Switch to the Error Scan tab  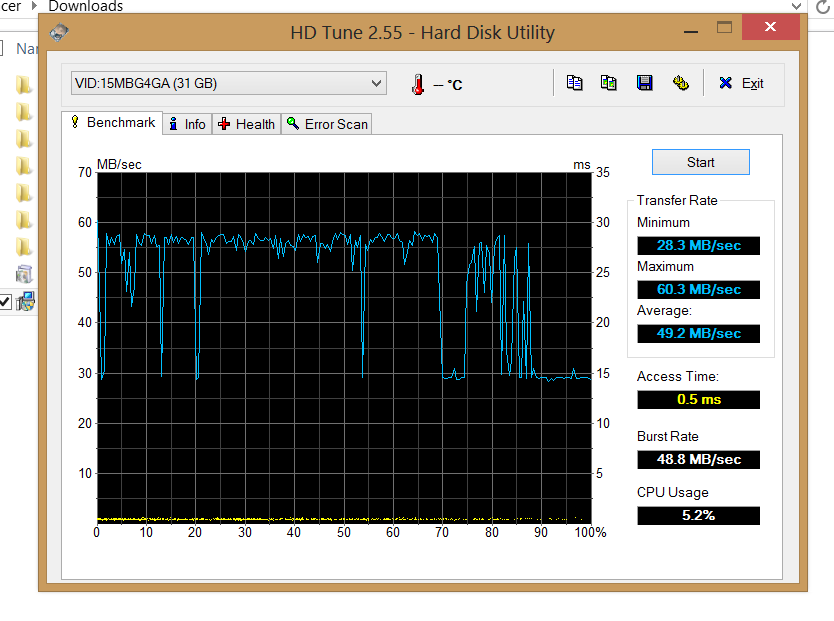click(x=327, y=124)
